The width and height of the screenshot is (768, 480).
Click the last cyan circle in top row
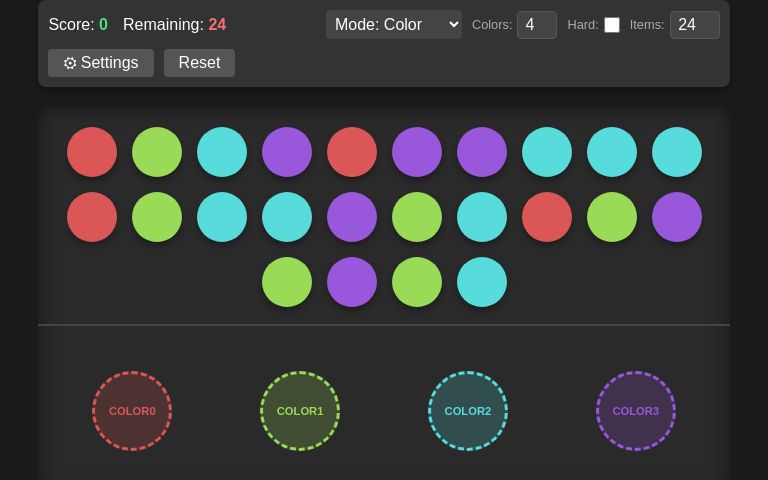(x=677, y=152)
